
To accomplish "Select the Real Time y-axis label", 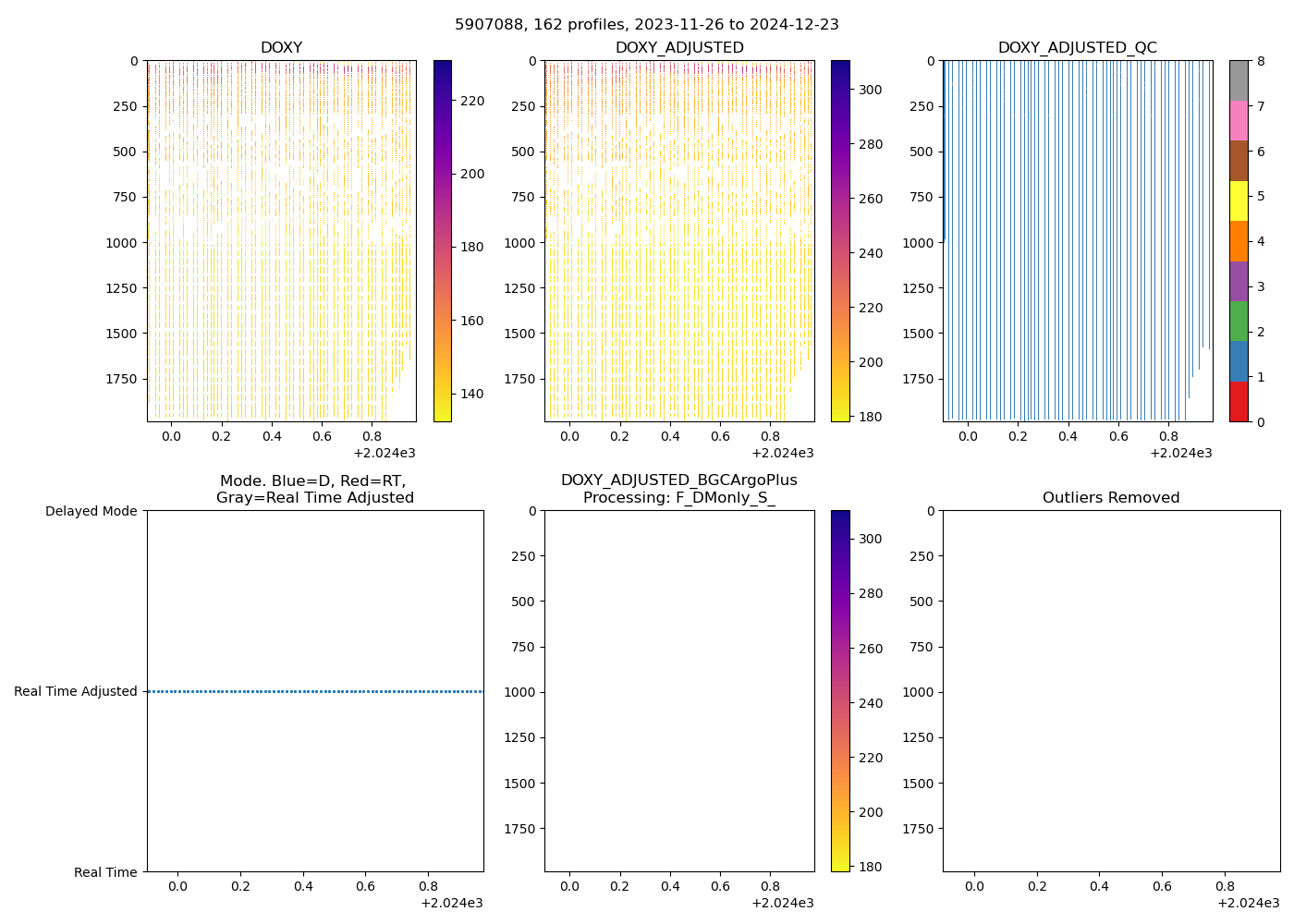I will pyautogui.click(x=105, y=872).
